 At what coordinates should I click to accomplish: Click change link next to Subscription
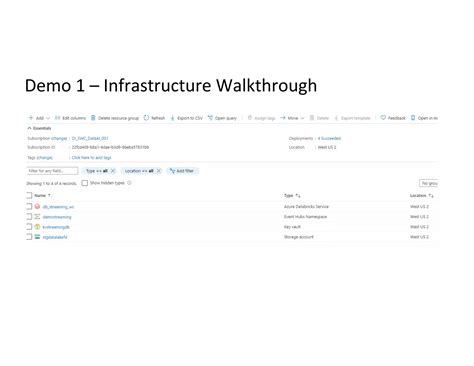tap(59, 138)
